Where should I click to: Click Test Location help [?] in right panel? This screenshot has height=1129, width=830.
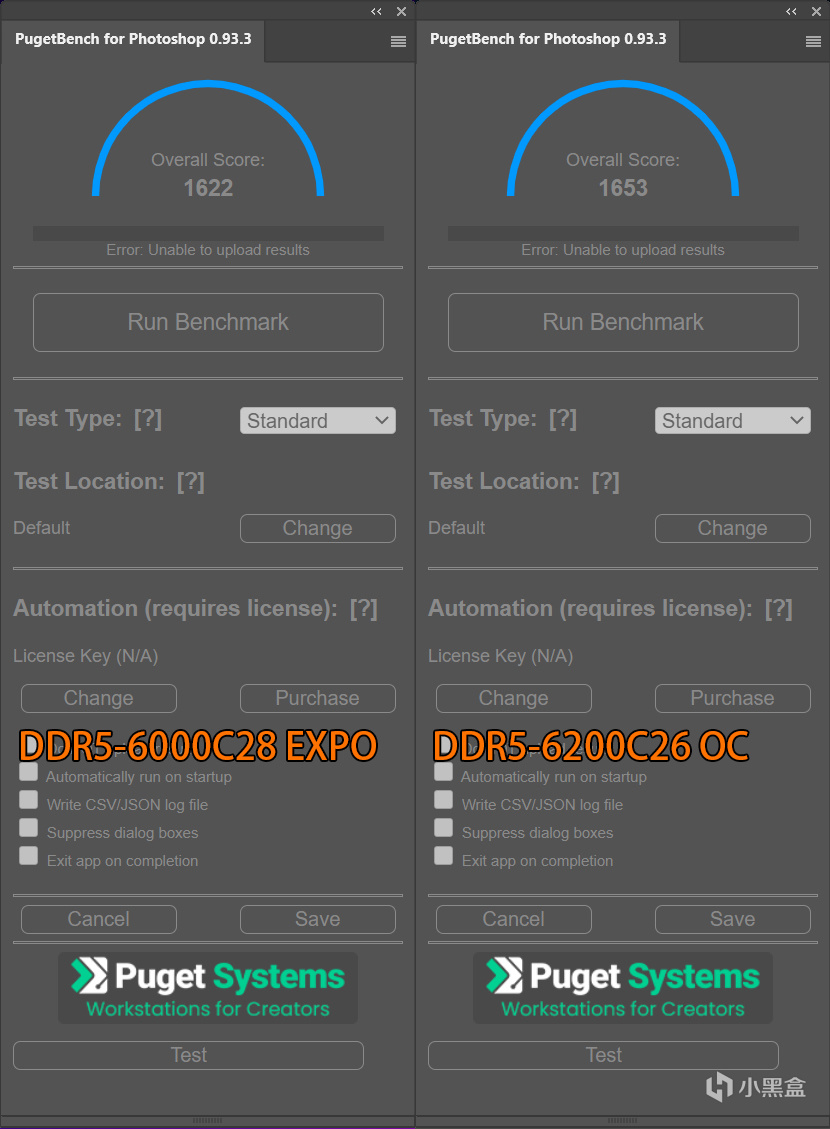[x=605, y=482]
